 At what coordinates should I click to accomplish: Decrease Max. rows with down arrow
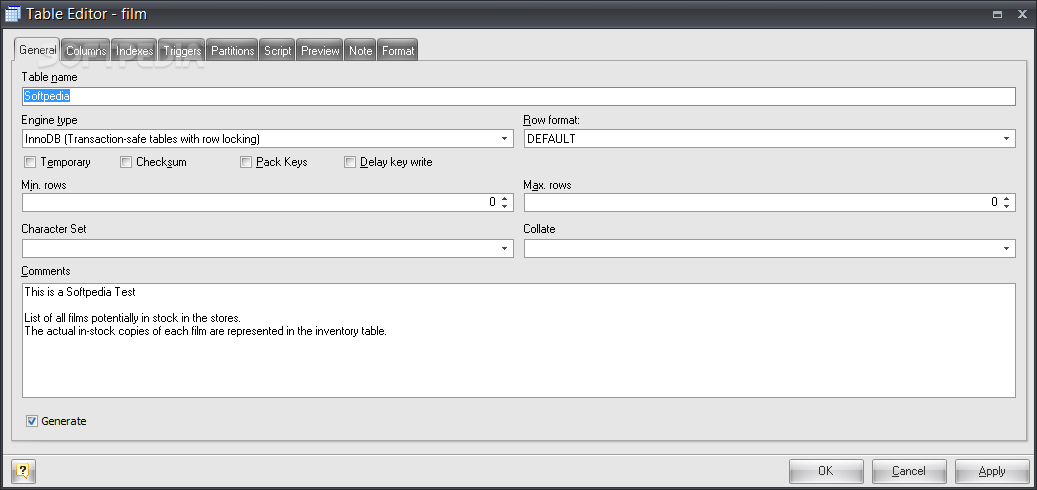(x=1007, y=206)
